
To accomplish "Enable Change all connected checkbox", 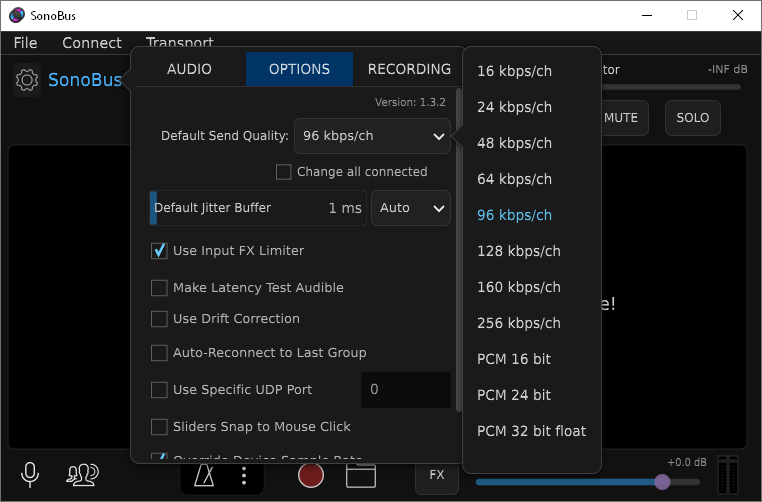I will 284,172.
